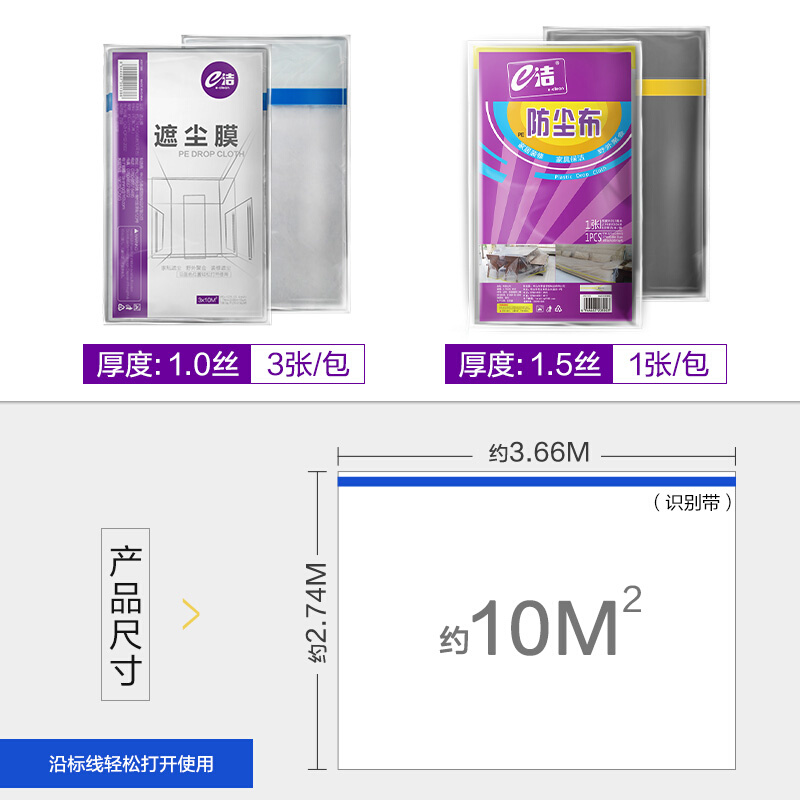Click the e洁 logo on purple package
Screen dimensions: 800x800
[536, 77]
